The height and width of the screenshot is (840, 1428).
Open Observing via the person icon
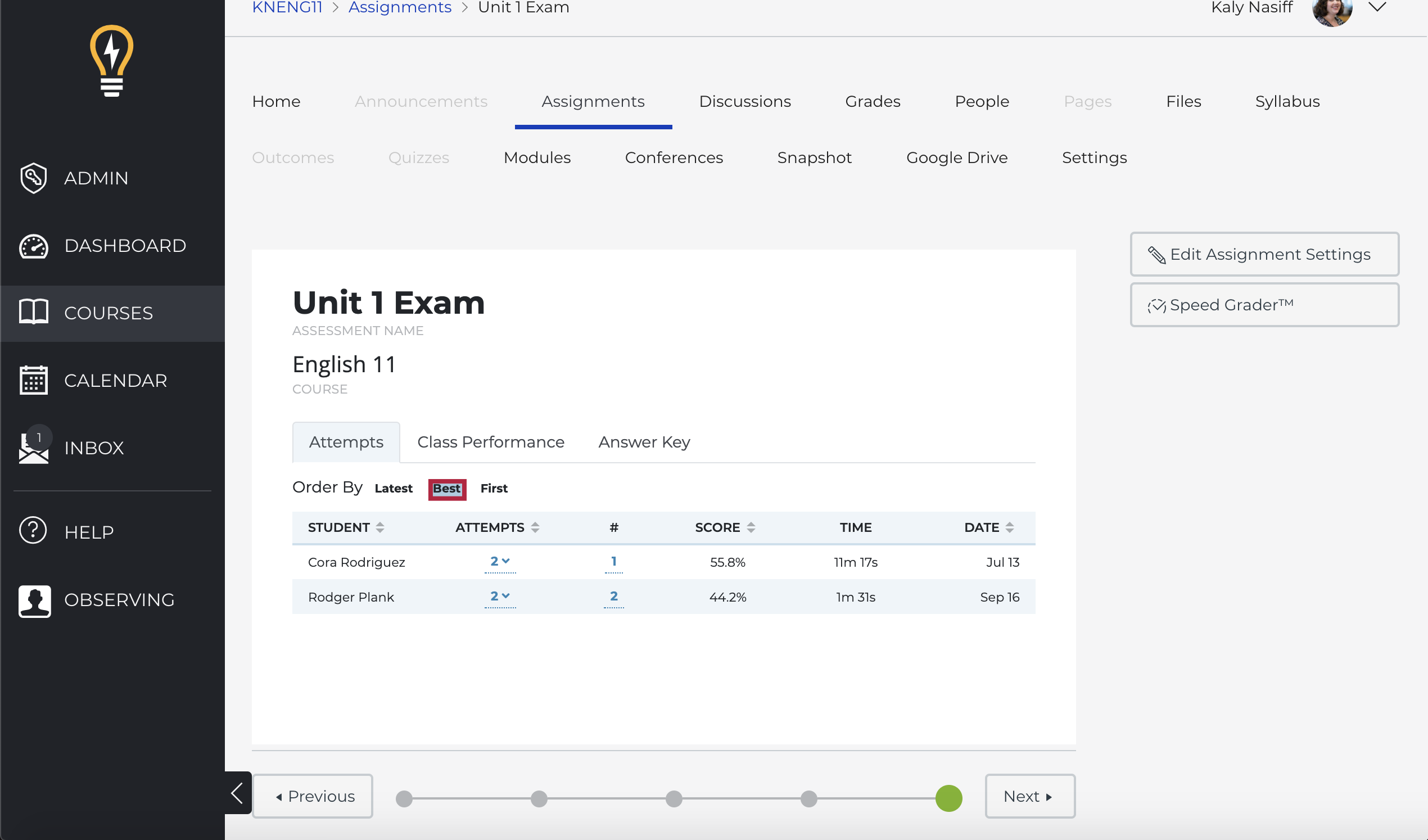pyautogui.click(x=34, y=600)
